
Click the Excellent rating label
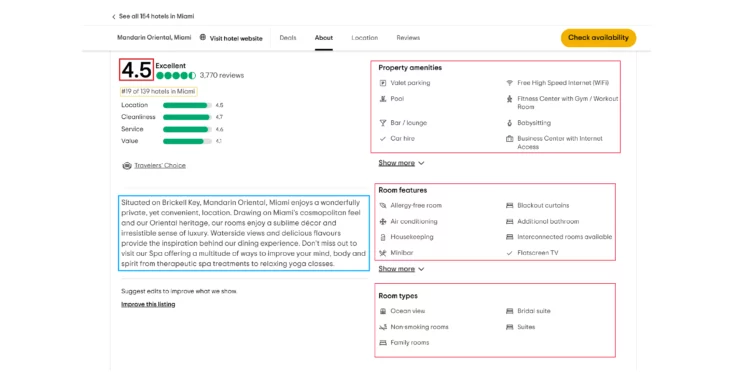(x=171, y=66)
